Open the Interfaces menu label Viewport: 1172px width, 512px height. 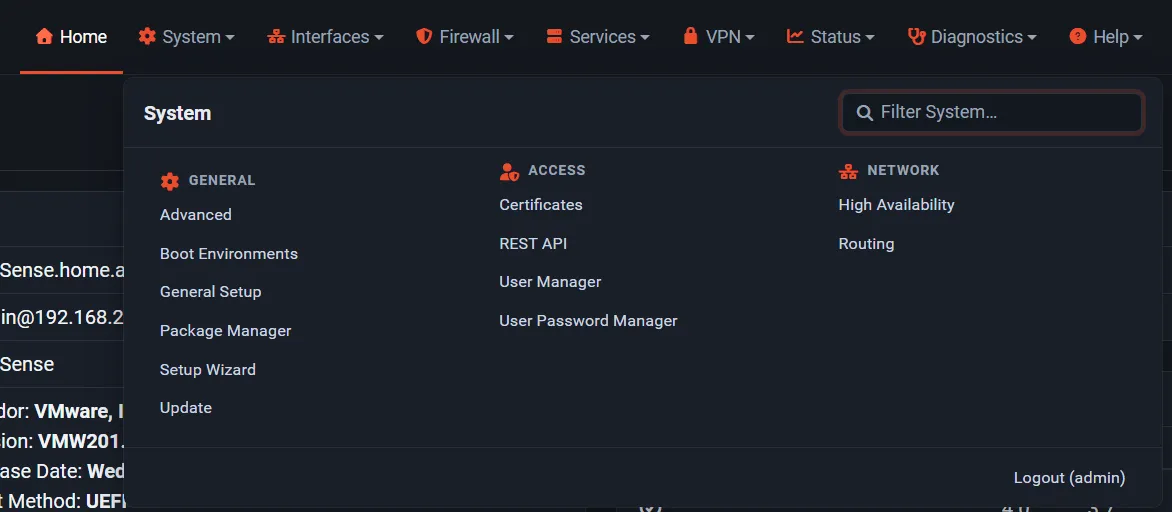(x=330, y=37)
